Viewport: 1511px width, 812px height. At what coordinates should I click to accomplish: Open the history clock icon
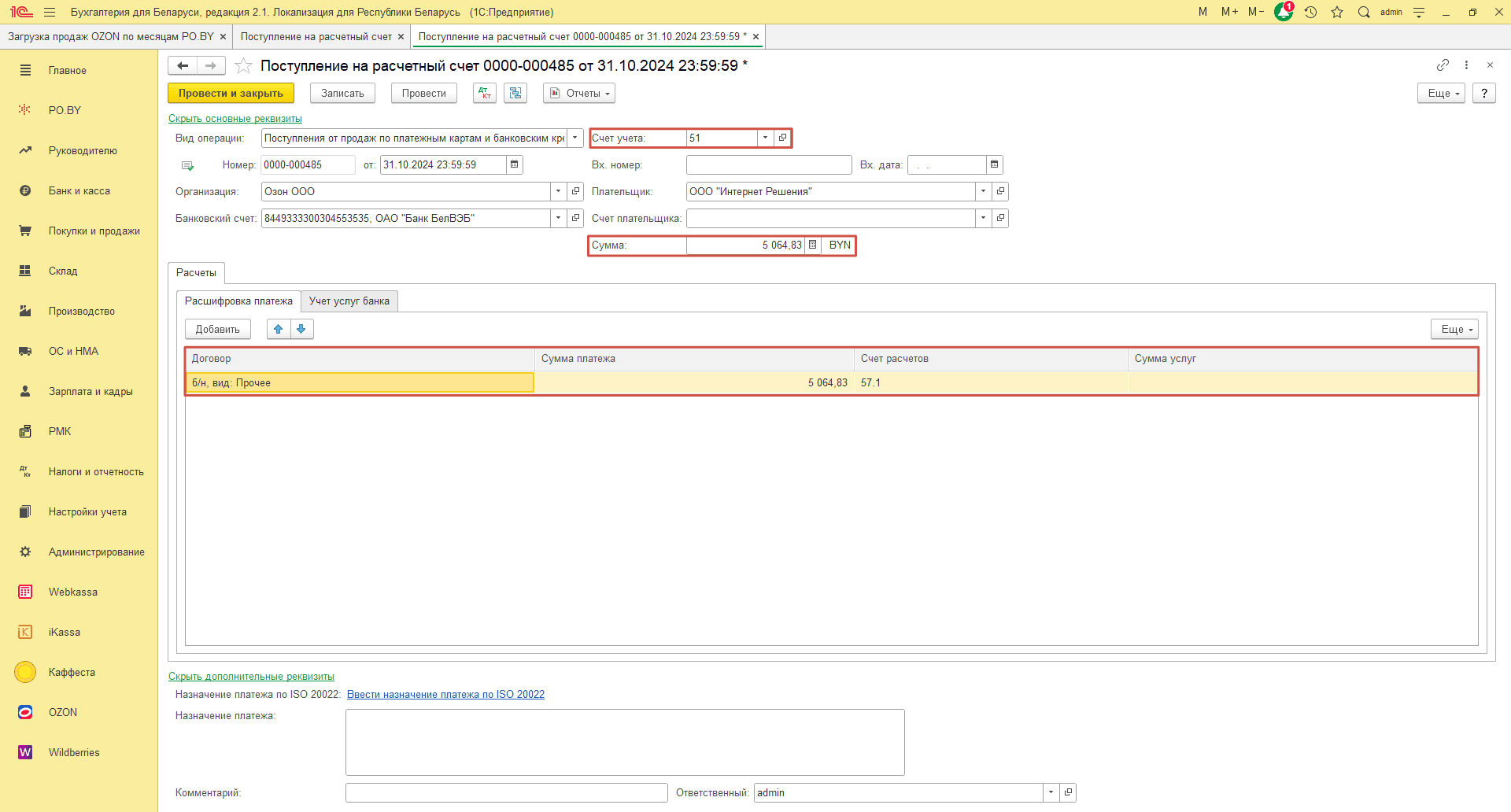[1310, 12]
